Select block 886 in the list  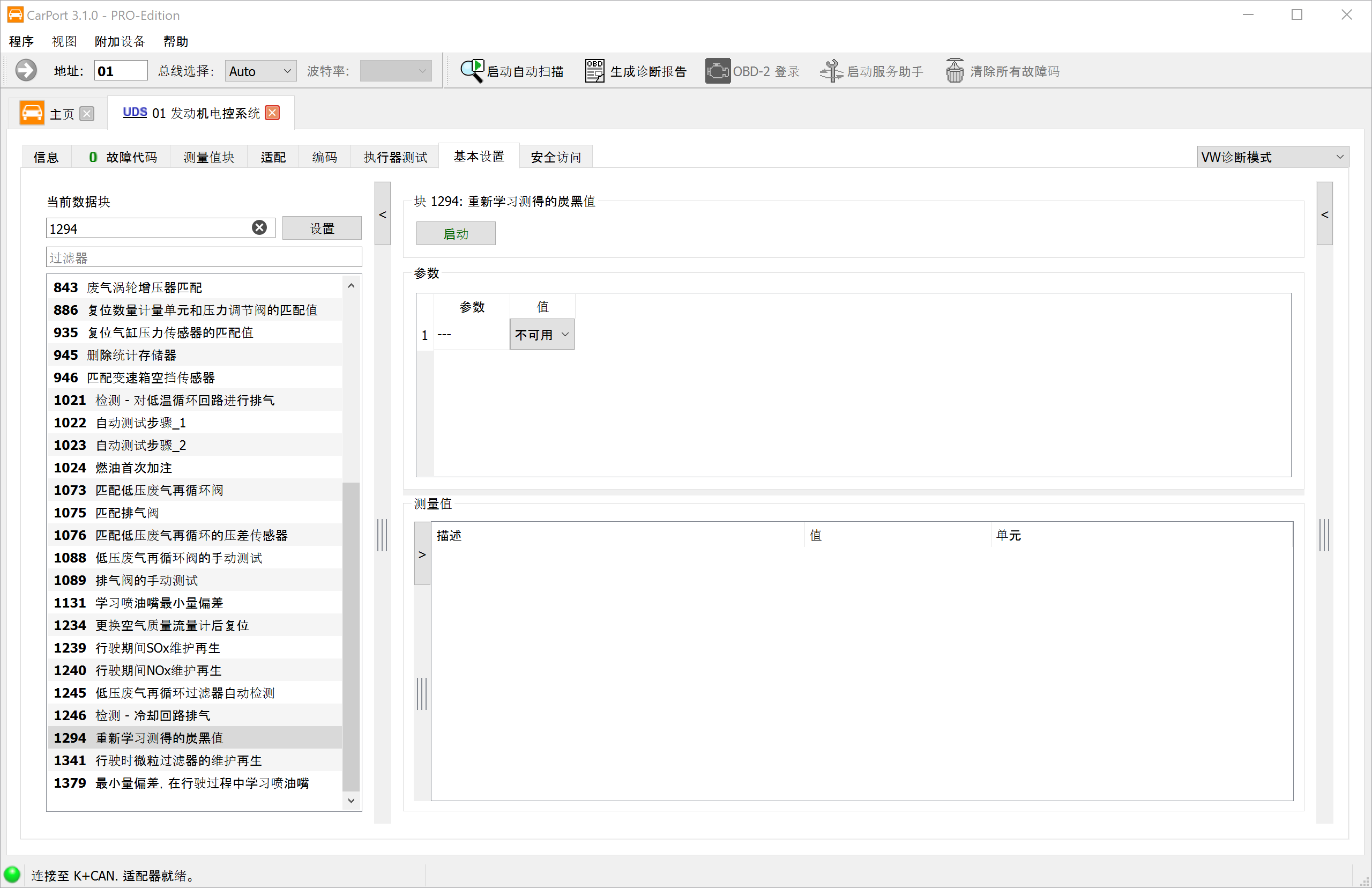click(x=195, y=309)
